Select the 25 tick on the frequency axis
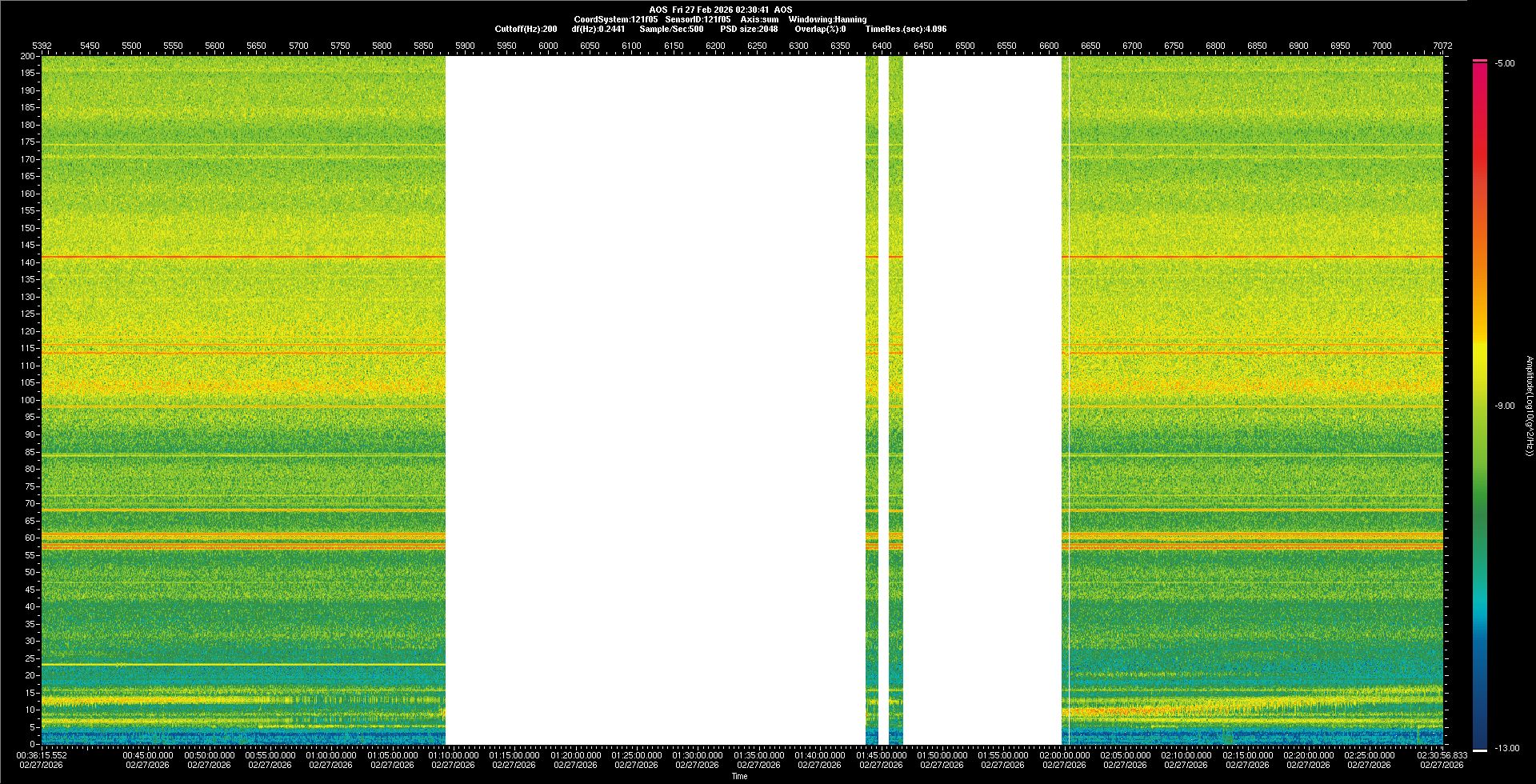Viewport: 1536px width, 784px height. tap(30, 658)
